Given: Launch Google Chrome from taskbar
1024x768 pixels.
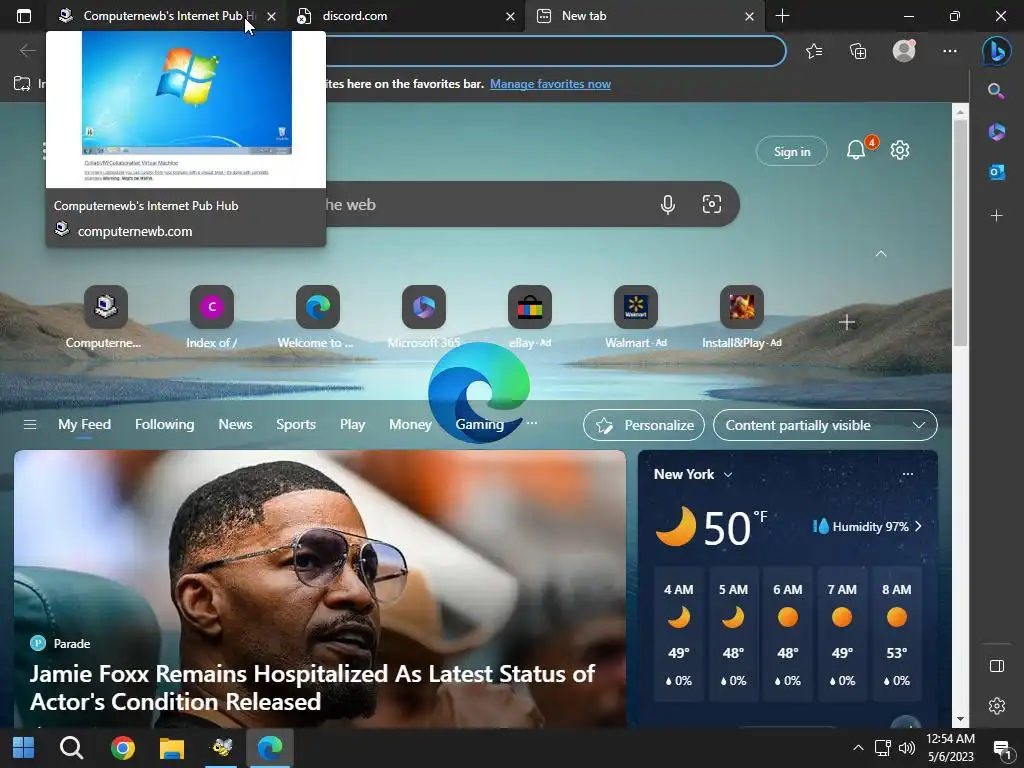Looking at the screenshot, I should coord(122,748).
